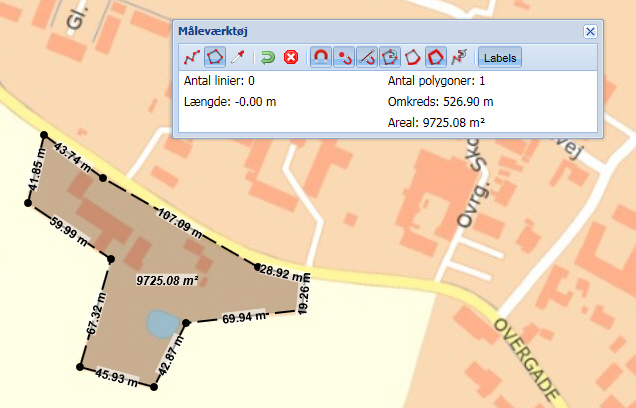Undo last point with green arrow
The height and width of the screenshot is (408, 636).
(x=268, y=57)
